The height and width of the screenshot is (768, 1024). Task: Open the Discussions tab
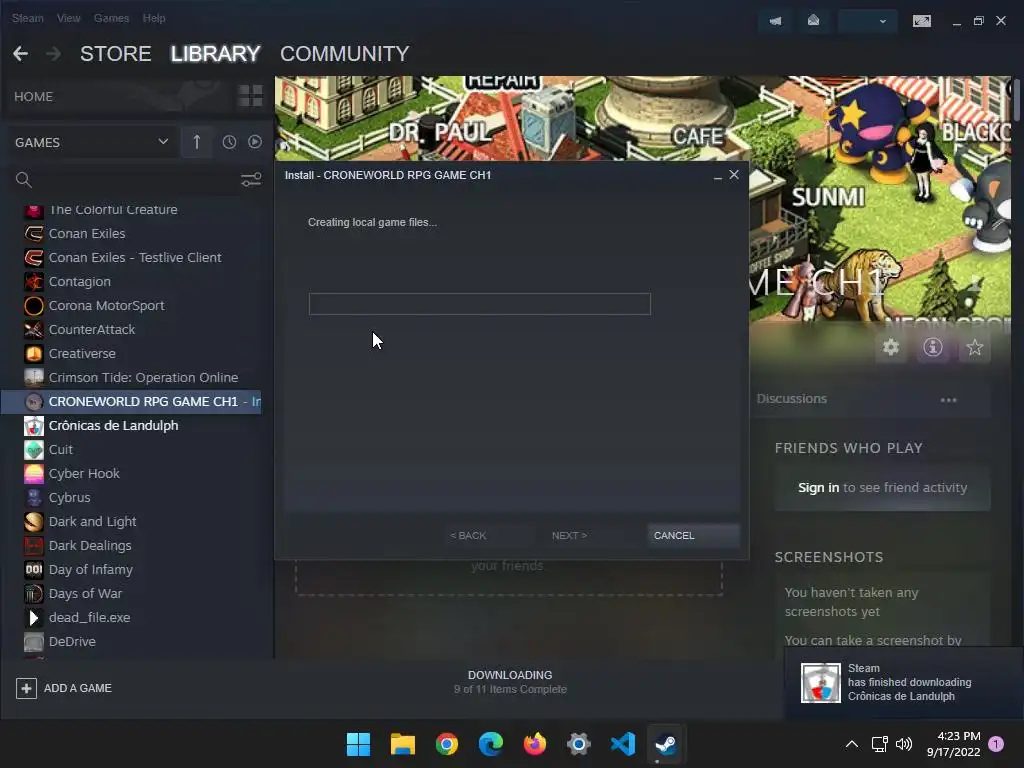(792, 399)
